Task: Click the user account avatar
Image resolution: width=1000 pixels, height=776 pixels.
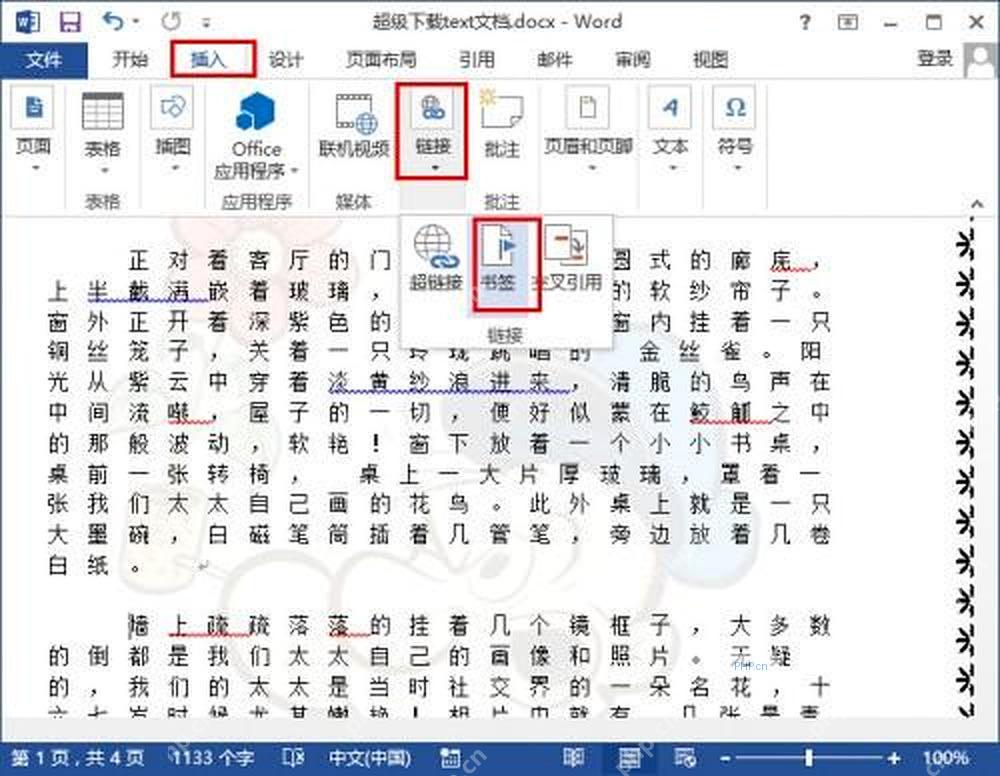Action: point(980,61)
